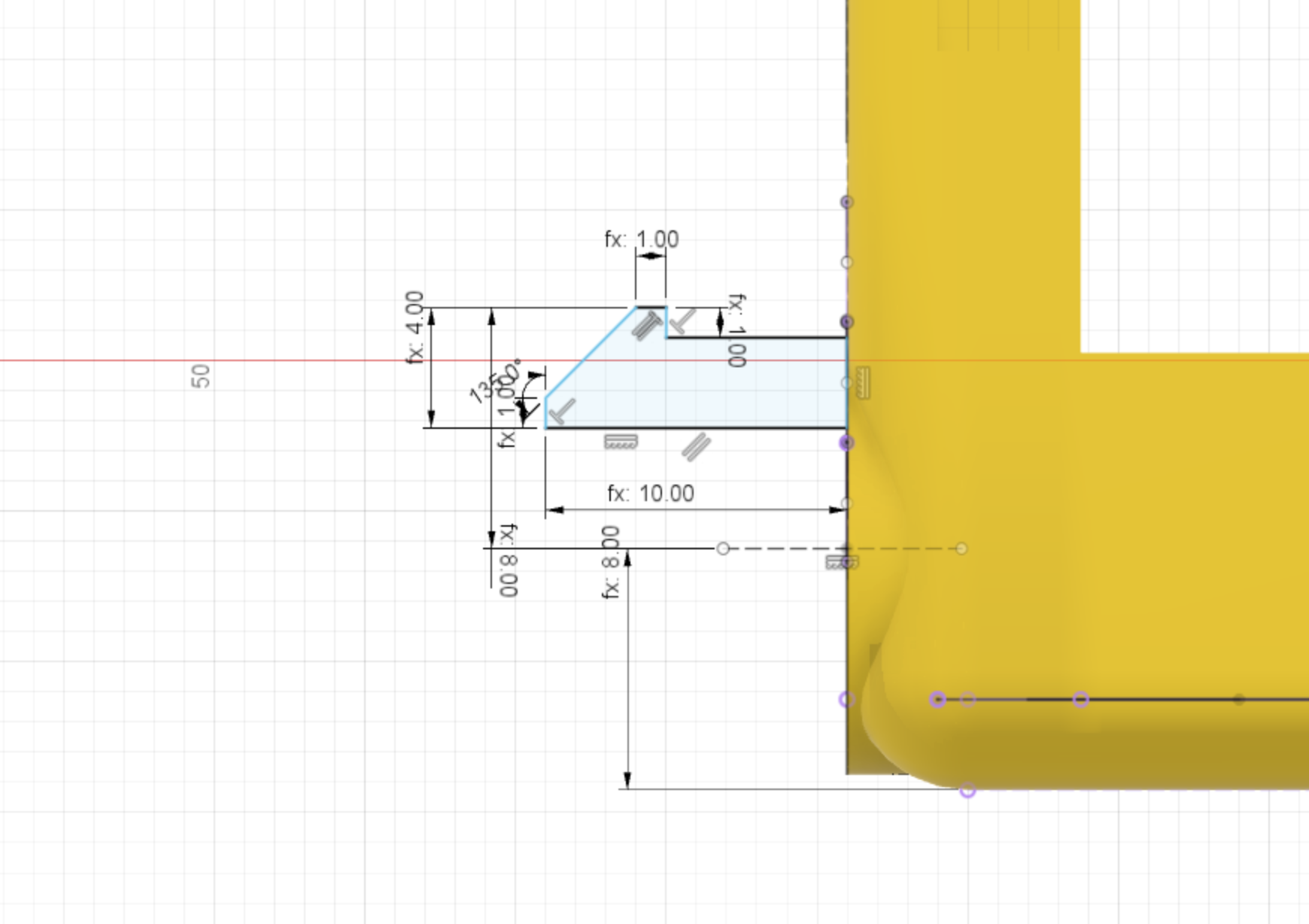The image size is (1309, 924).
Task: Select the fx: 10.00 horizontal dimension
Action: pyautogui.click(x=651, y=494)
